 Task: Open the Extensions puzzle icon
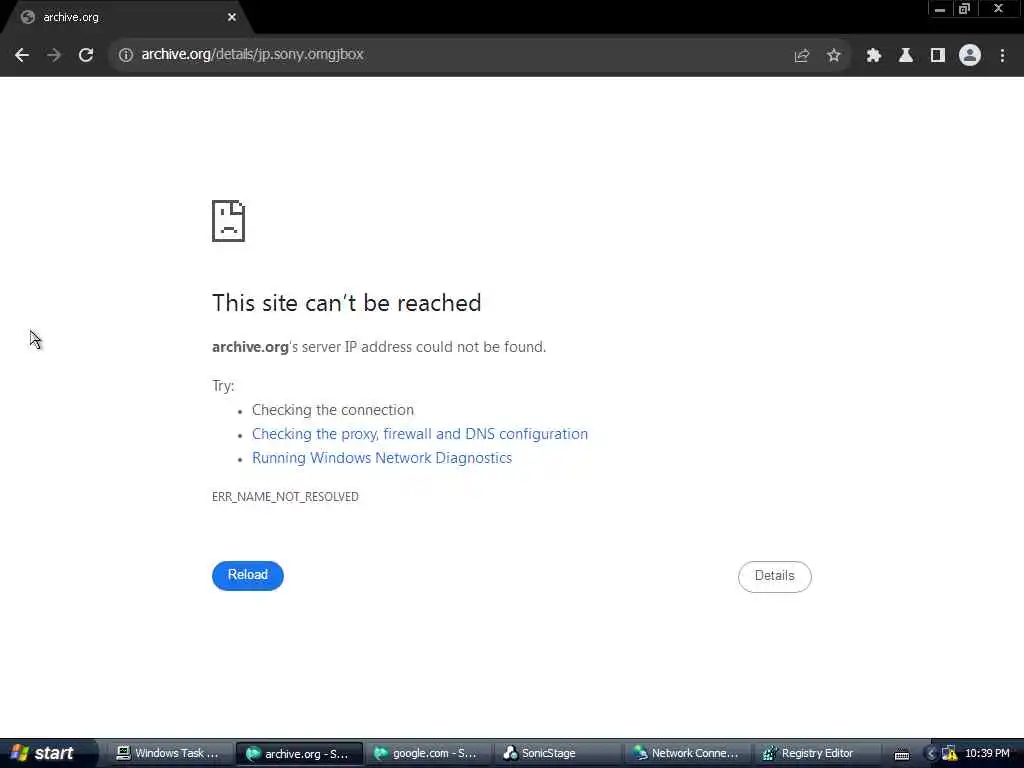coord(874,56)
